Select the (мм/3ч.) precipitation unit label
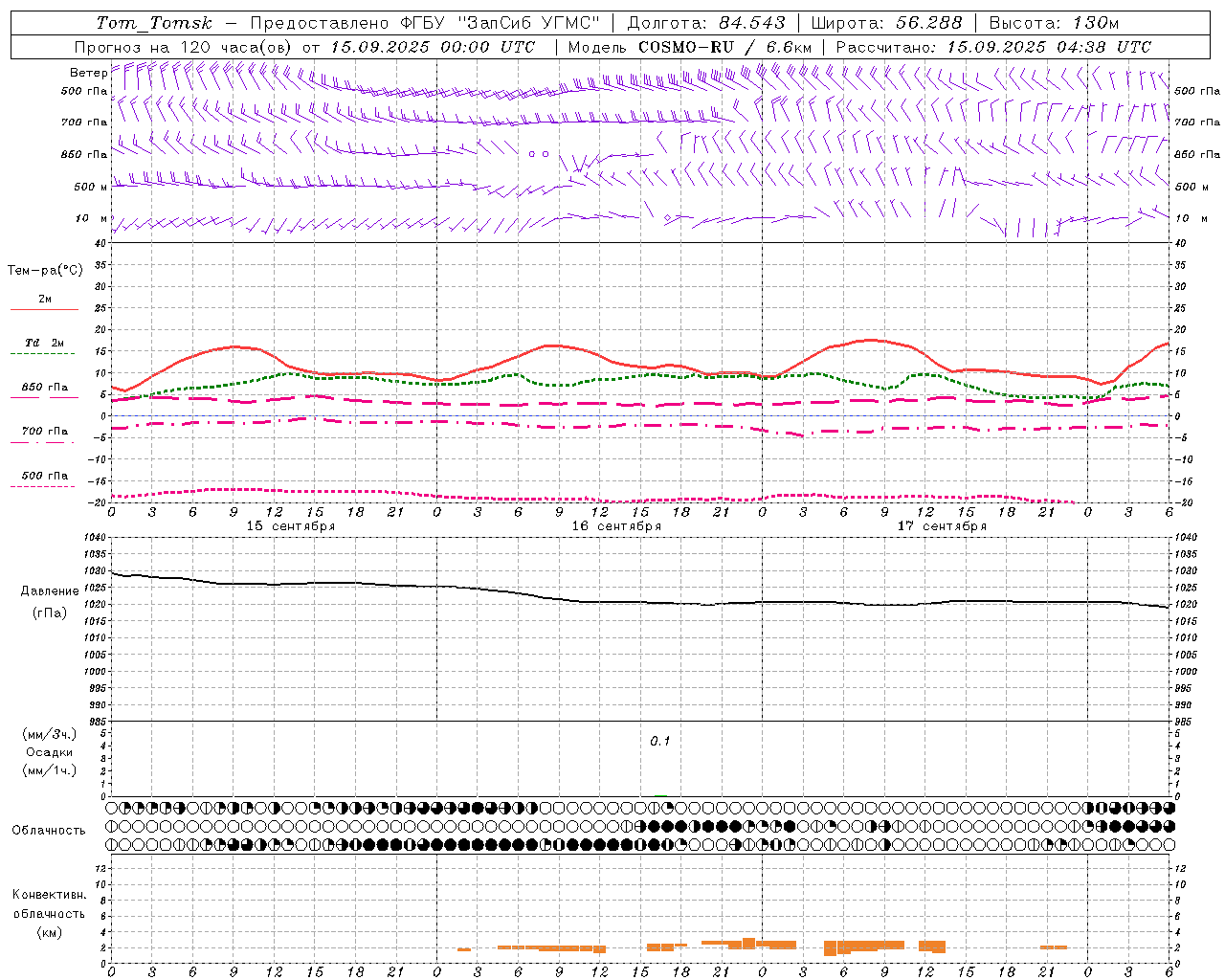 pyautogui.click(x=50, y=734)
